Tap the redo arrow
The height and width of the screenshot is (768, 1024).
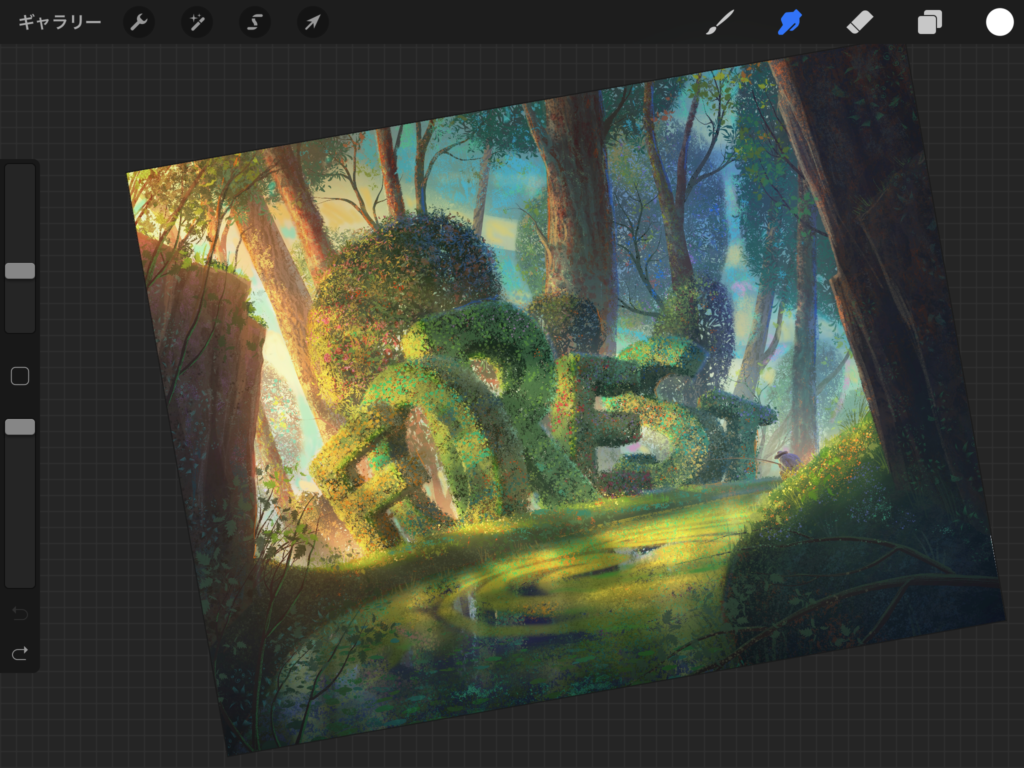pos(20,653)
